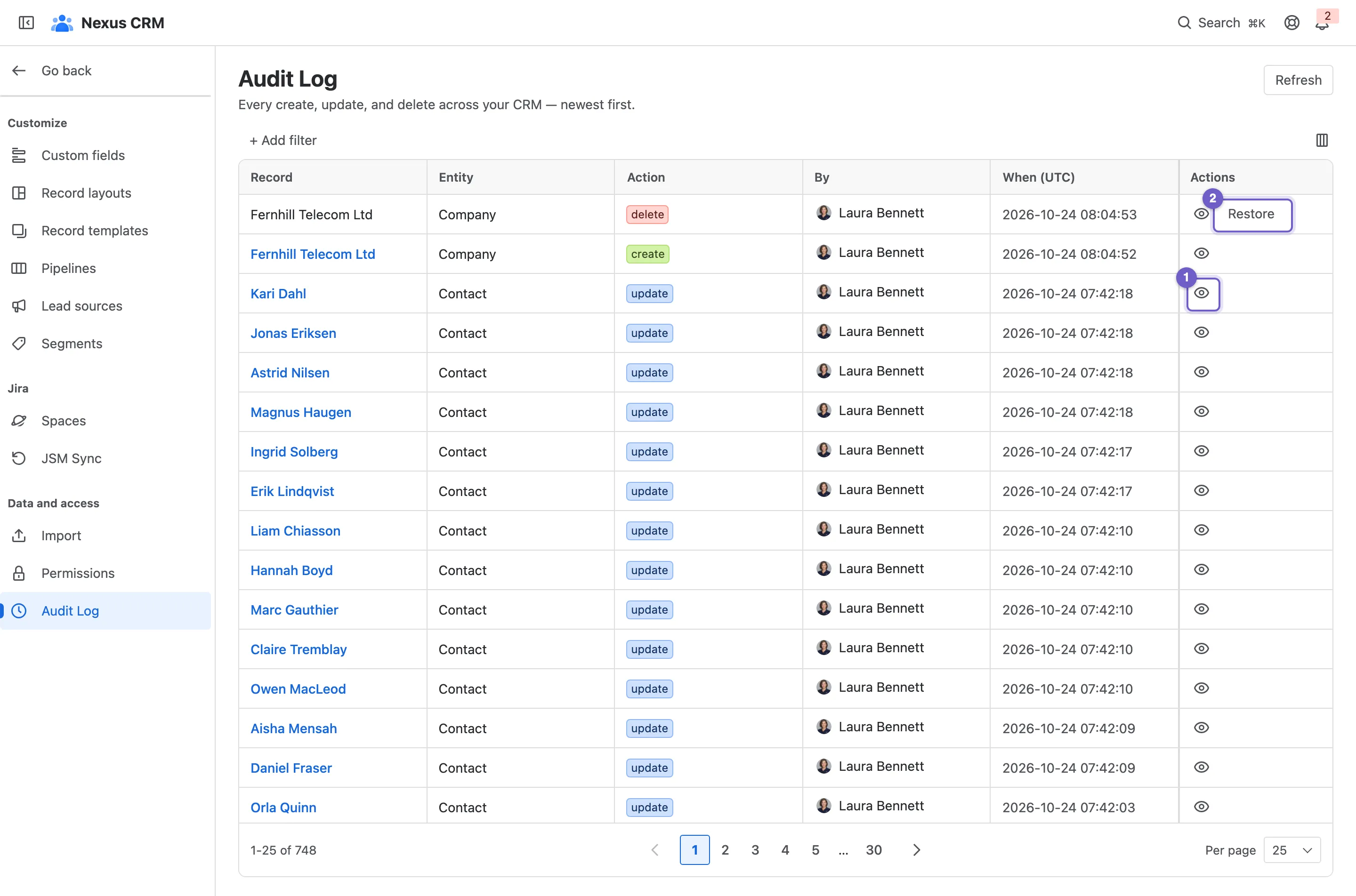Click Restore for Fernhill Telecom

pos(1252,214)
